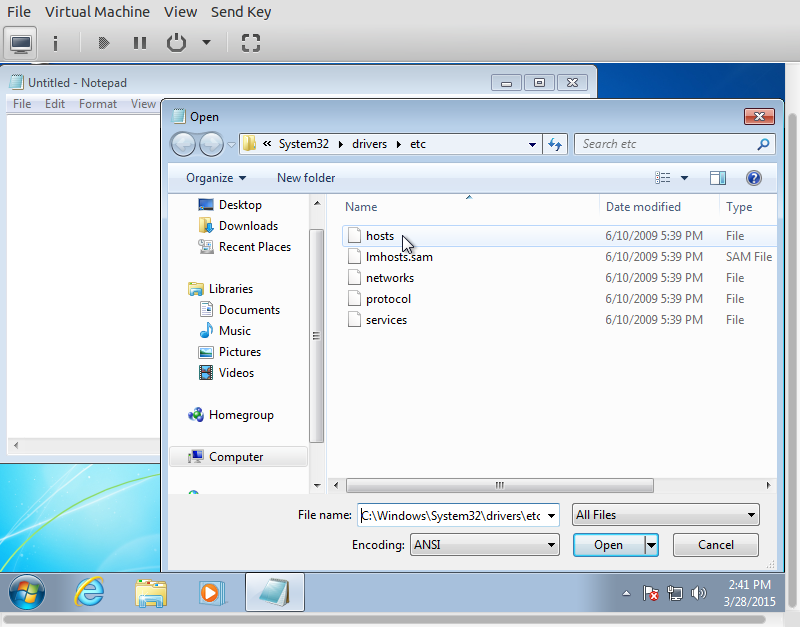
Task: Open Internet Explorer from the taskbar
Action: coord(90,592)
